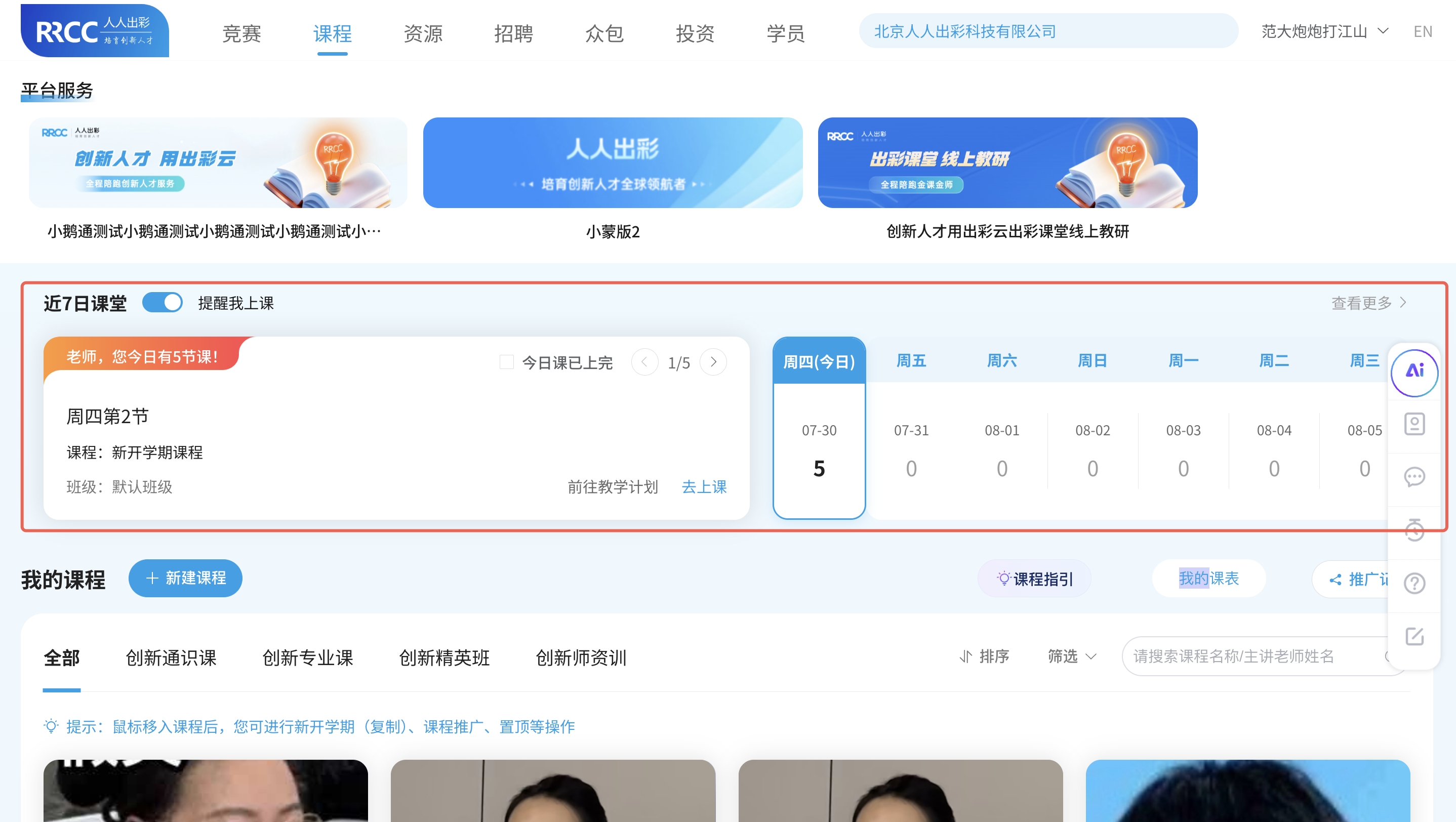1456x822 pixels.
Task: Select the 周五 07-31 day
Action: (911, 428)
